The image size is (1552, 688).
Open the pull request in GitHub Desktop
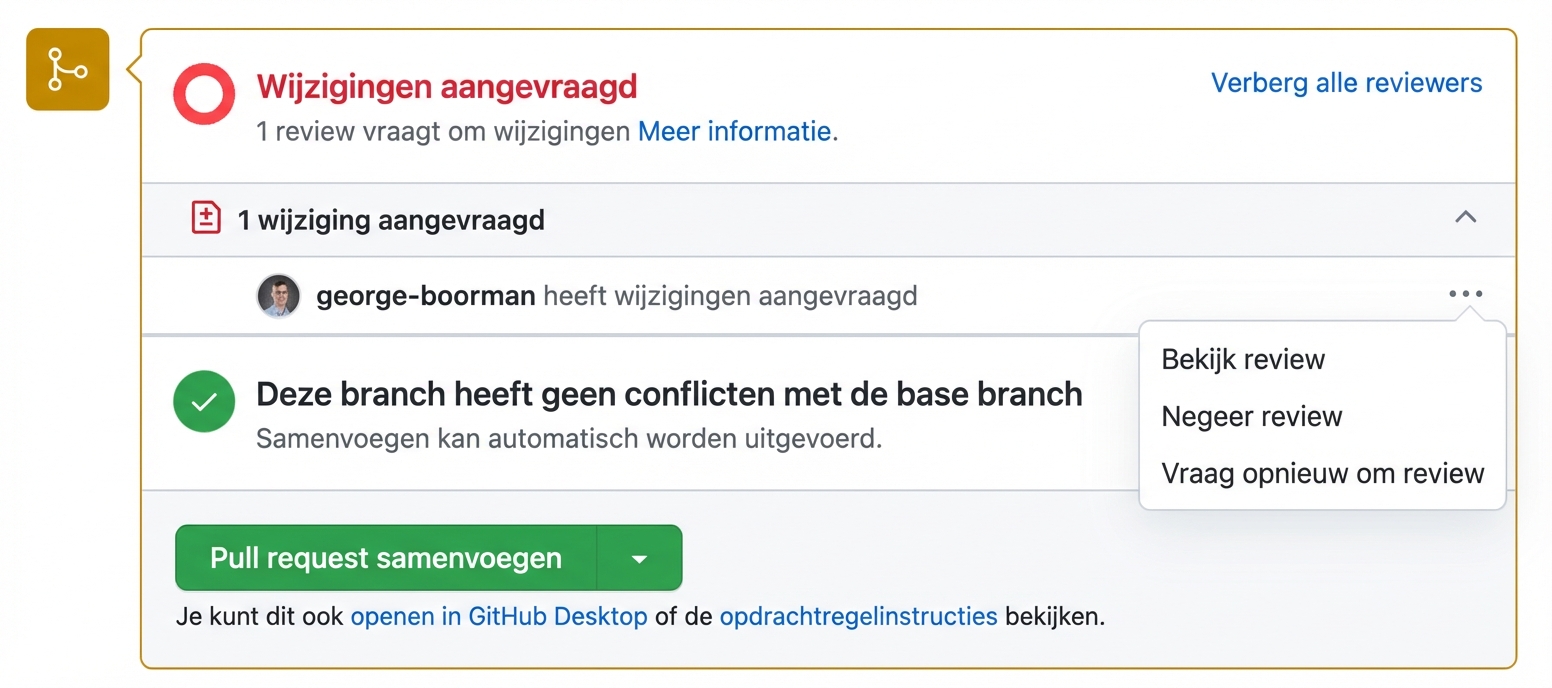point(498,617)
